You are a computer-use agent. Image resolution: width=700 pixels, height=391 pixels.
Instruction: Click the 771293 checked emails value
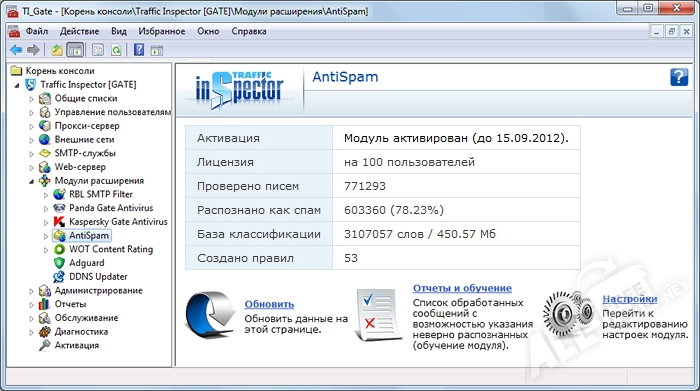(x=365, y=186)
